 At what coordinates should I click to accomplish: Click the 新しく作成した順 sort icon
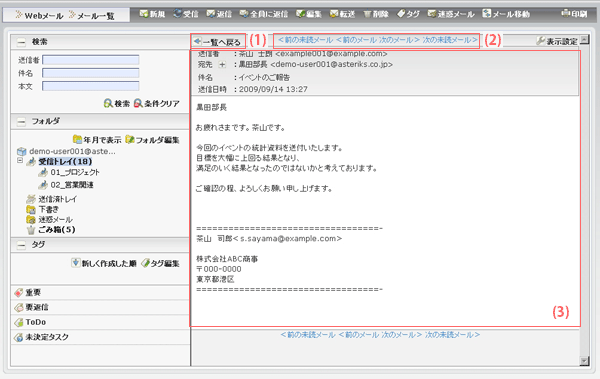[76, 263]
